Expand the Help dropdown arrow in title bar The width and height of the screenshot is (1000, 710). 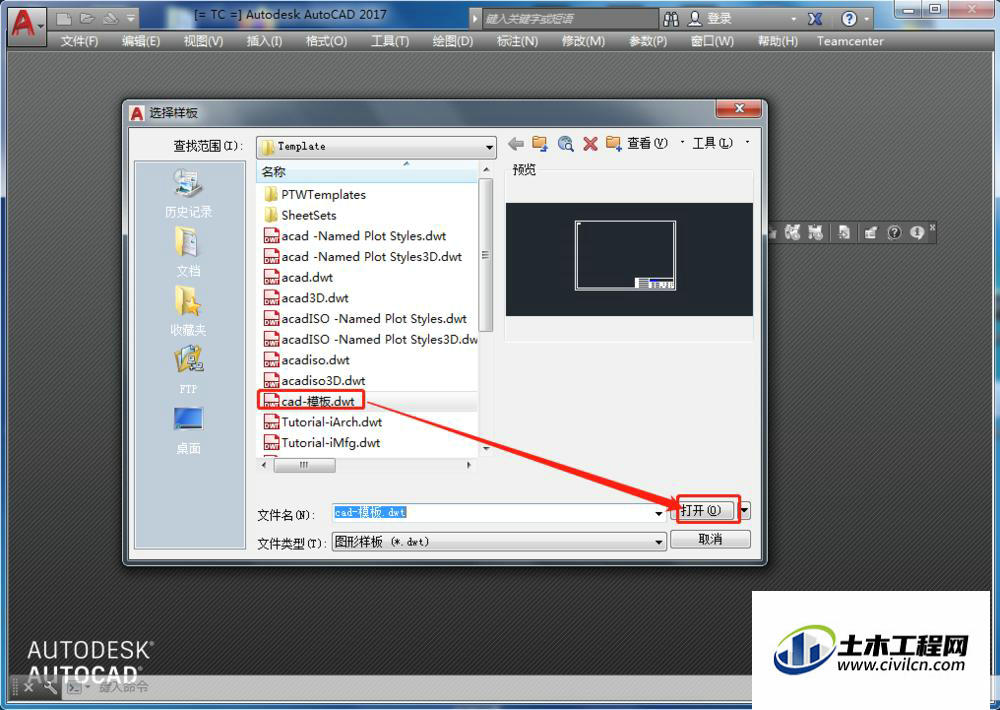[866, 19]
